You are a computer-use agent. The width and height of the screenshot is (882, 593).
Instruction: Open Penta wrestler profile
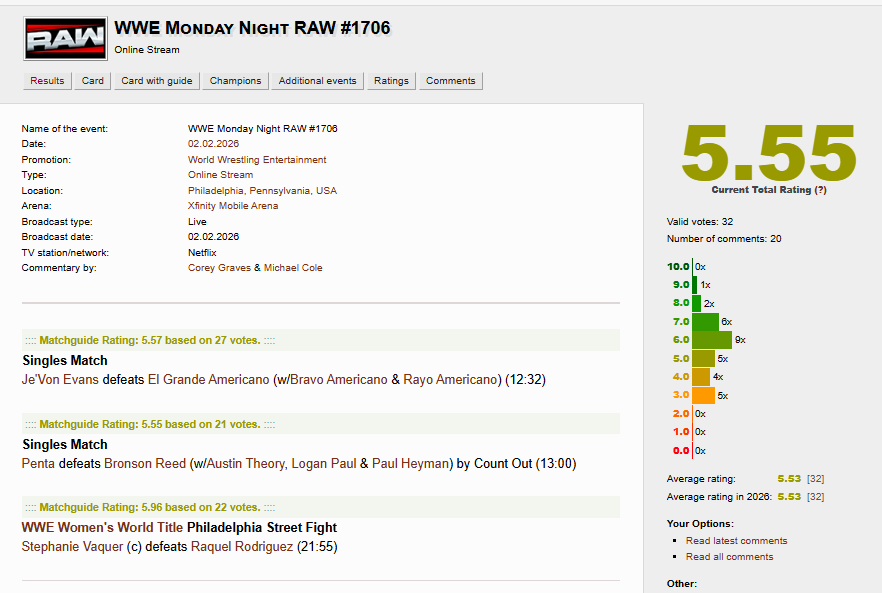tap(38, 464)
